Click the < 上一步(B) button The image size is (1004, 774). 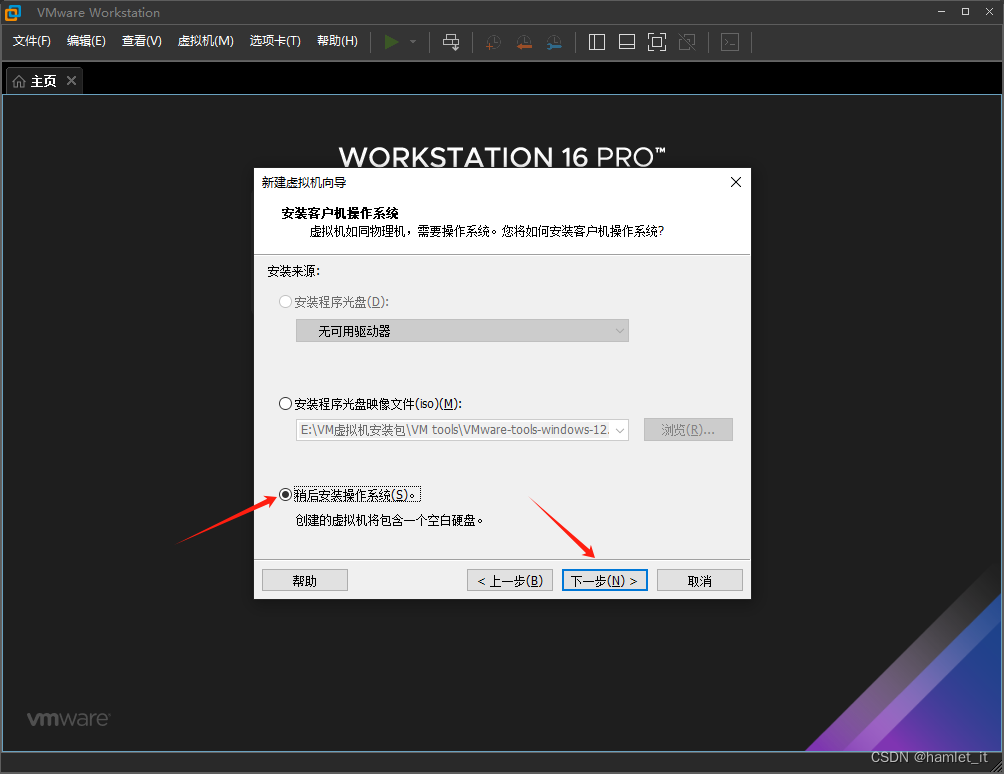pyautogui.click(x=510, y=581)
